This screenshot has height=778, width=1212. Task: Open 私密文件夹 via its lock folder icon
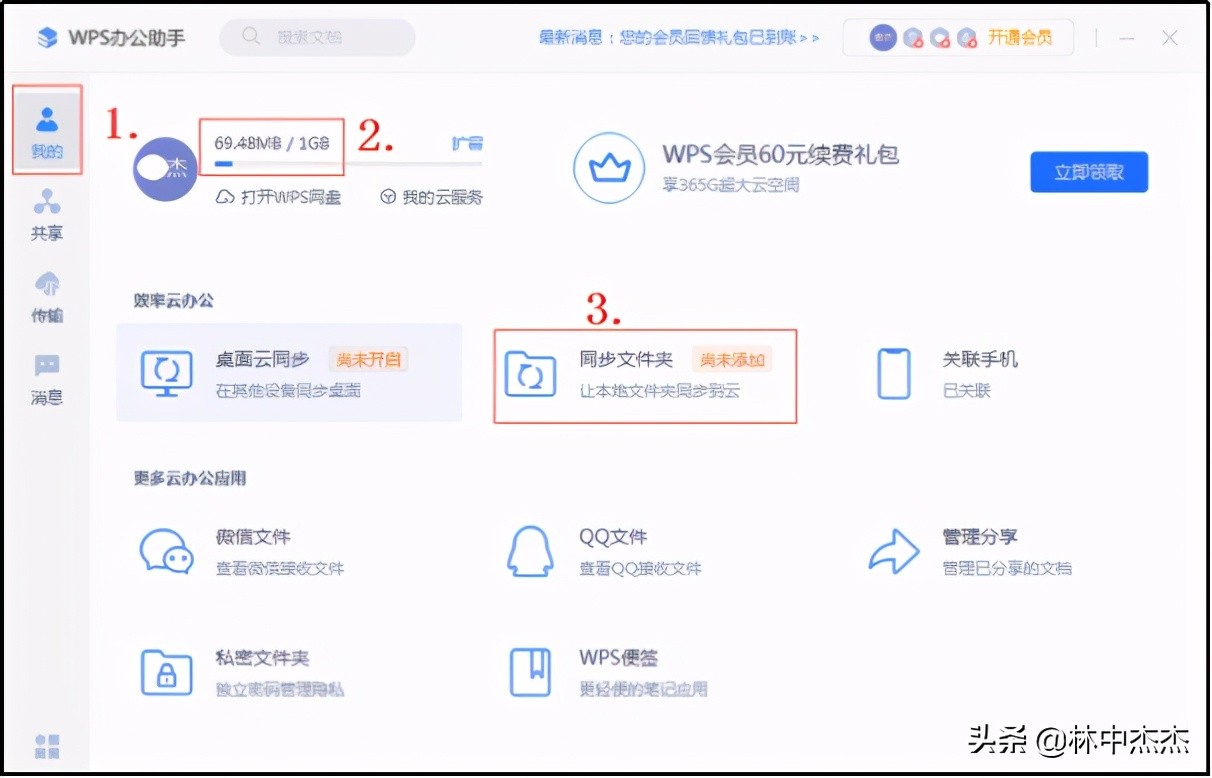[x=166, y=672]
